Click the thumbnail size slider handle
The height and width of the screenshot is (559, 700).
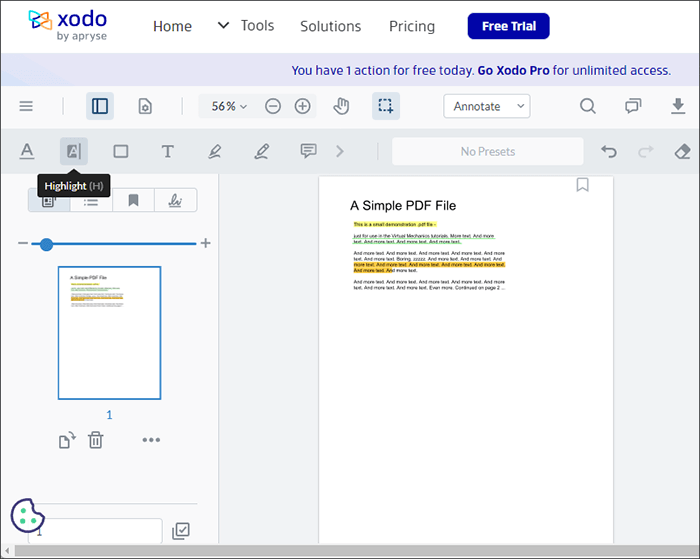(x=46, y=244)
